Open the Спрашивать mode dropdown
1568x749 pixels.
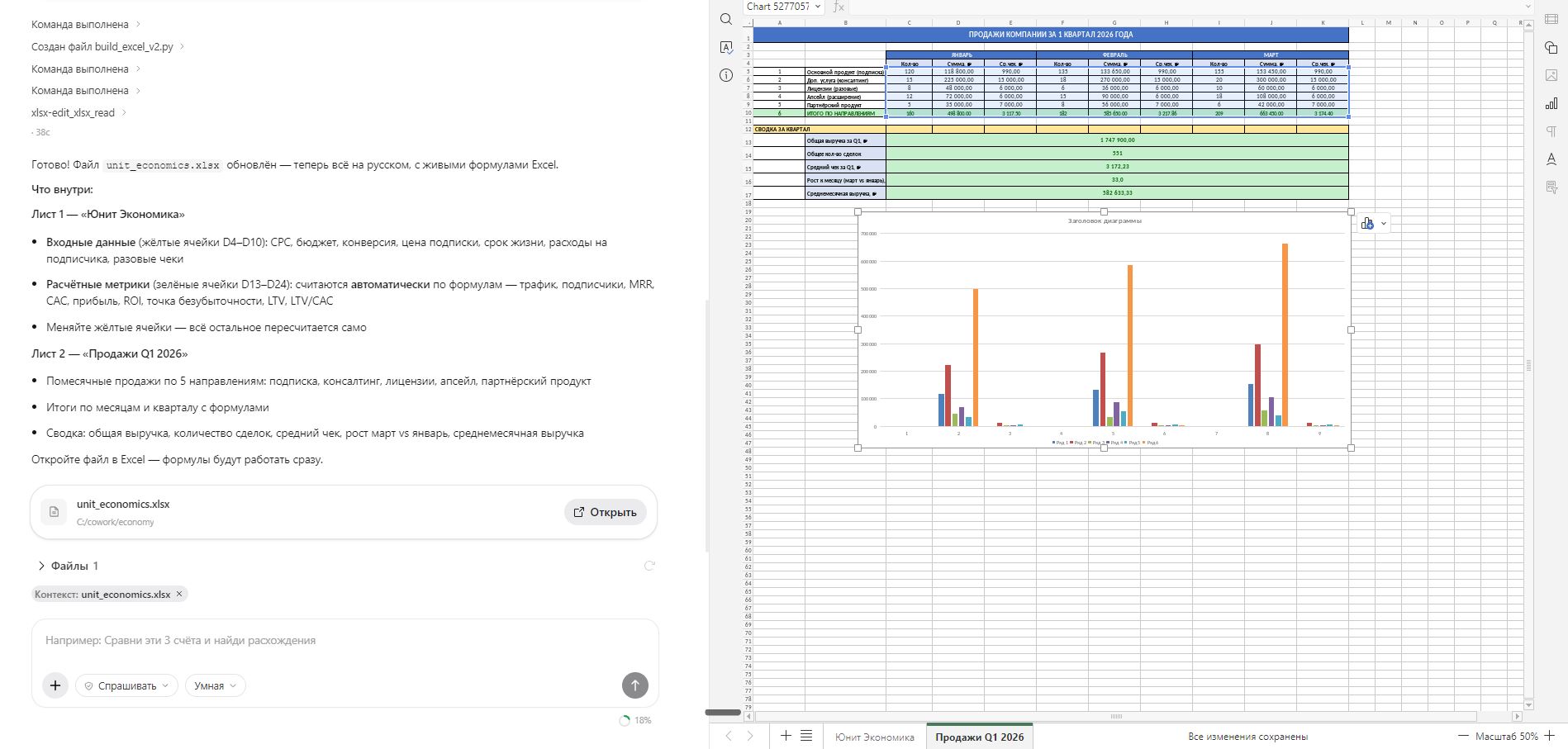click(x=126, y=685)
